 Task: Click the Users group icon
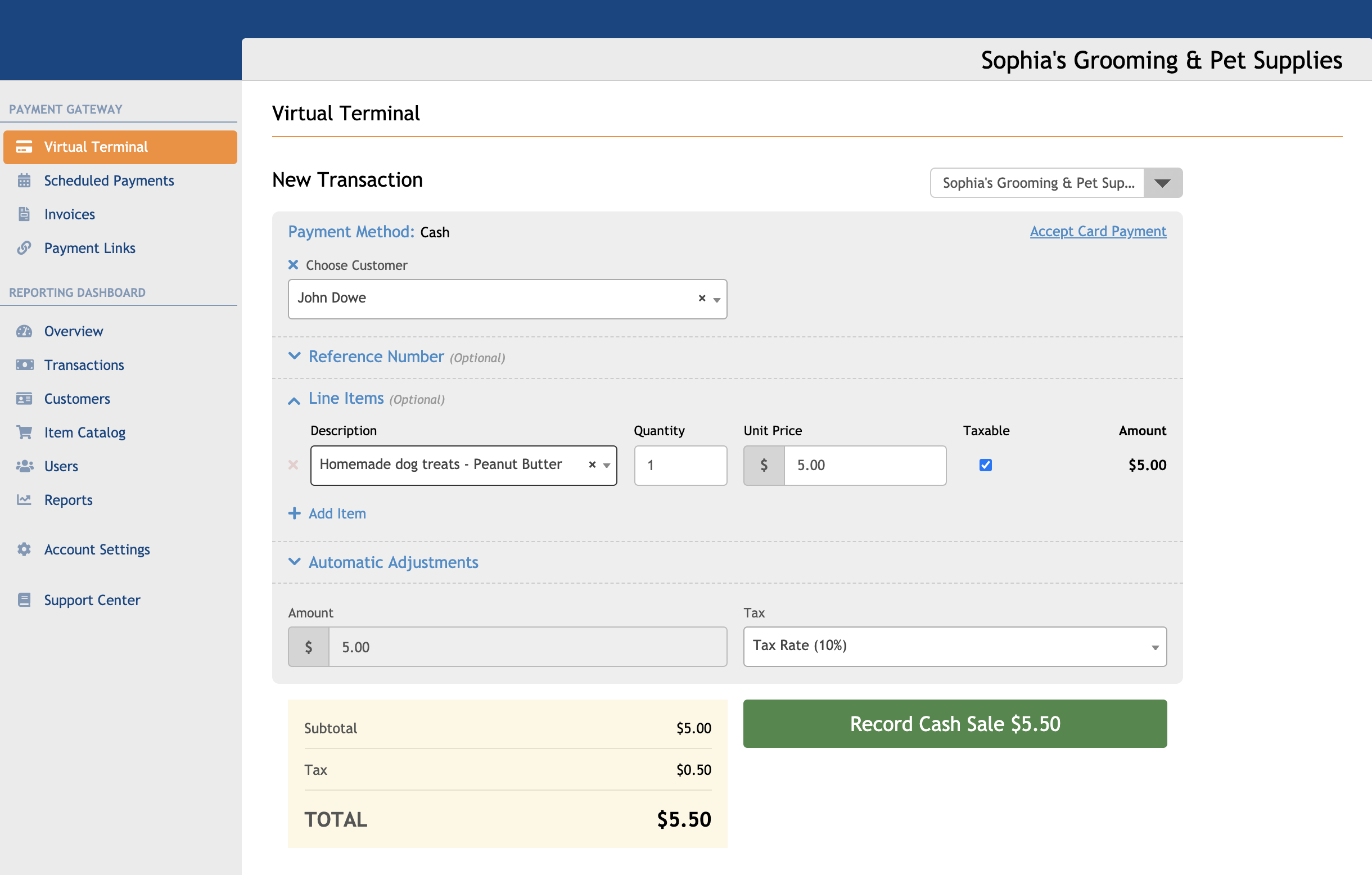[24, 466]
